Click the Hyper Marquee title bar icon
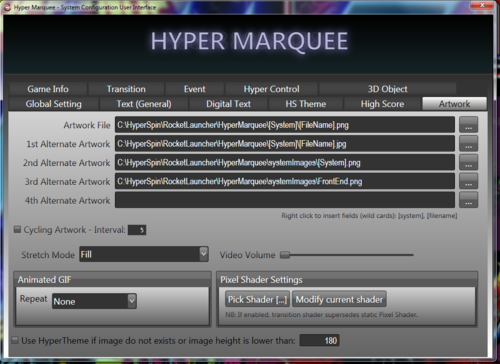 pos(7,7)
